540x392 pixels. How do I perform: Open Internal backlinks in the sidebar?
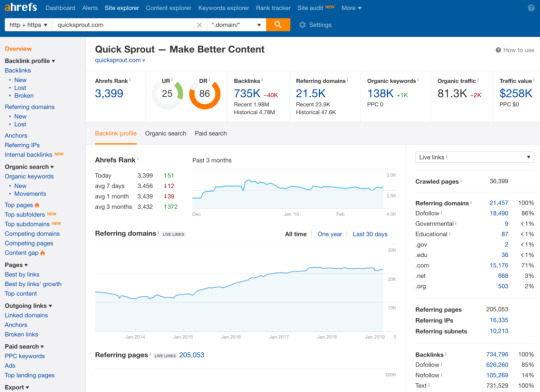click(28, 155)
